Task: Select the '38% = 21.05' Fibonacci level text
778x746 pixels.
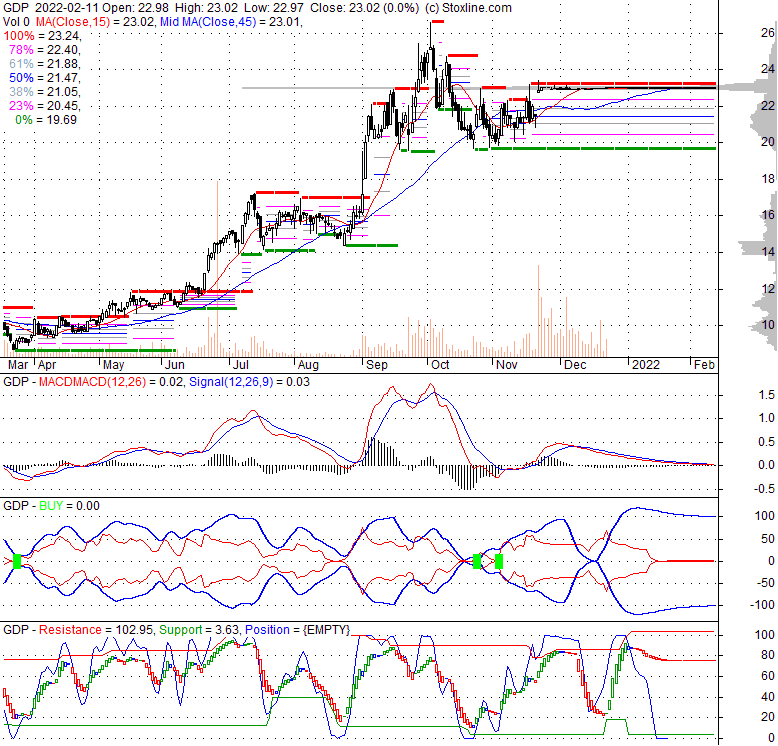Action: tap(45, 92)
